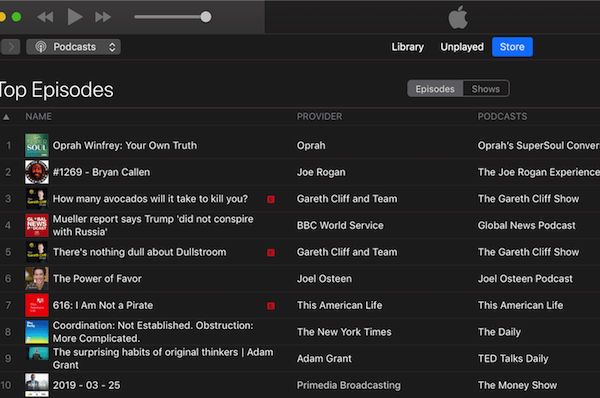Click explicit badge on Dullstroom episode
The width and height of the screenshot is (600, 398).
click(x=271, y=253)
